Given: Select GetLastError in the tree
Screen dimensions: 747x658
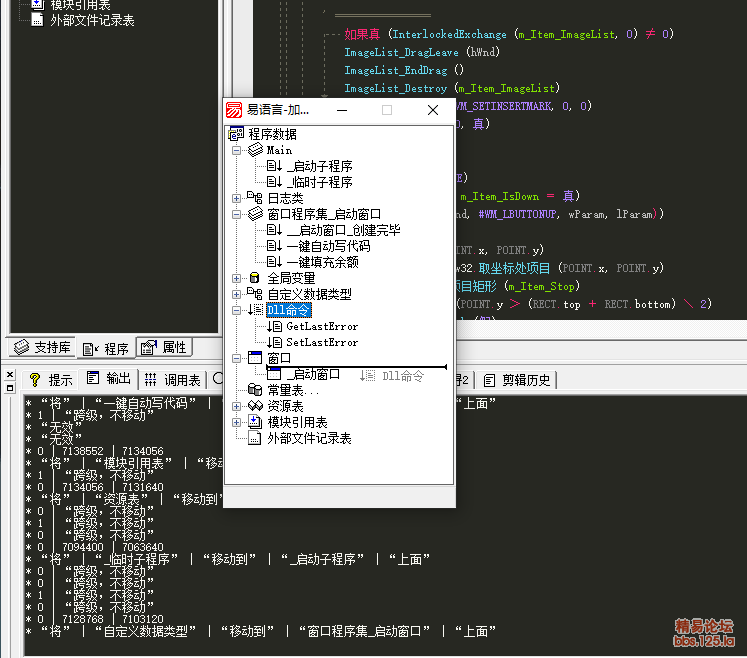Looking at the screenshot, I should [x=321, y=326].
